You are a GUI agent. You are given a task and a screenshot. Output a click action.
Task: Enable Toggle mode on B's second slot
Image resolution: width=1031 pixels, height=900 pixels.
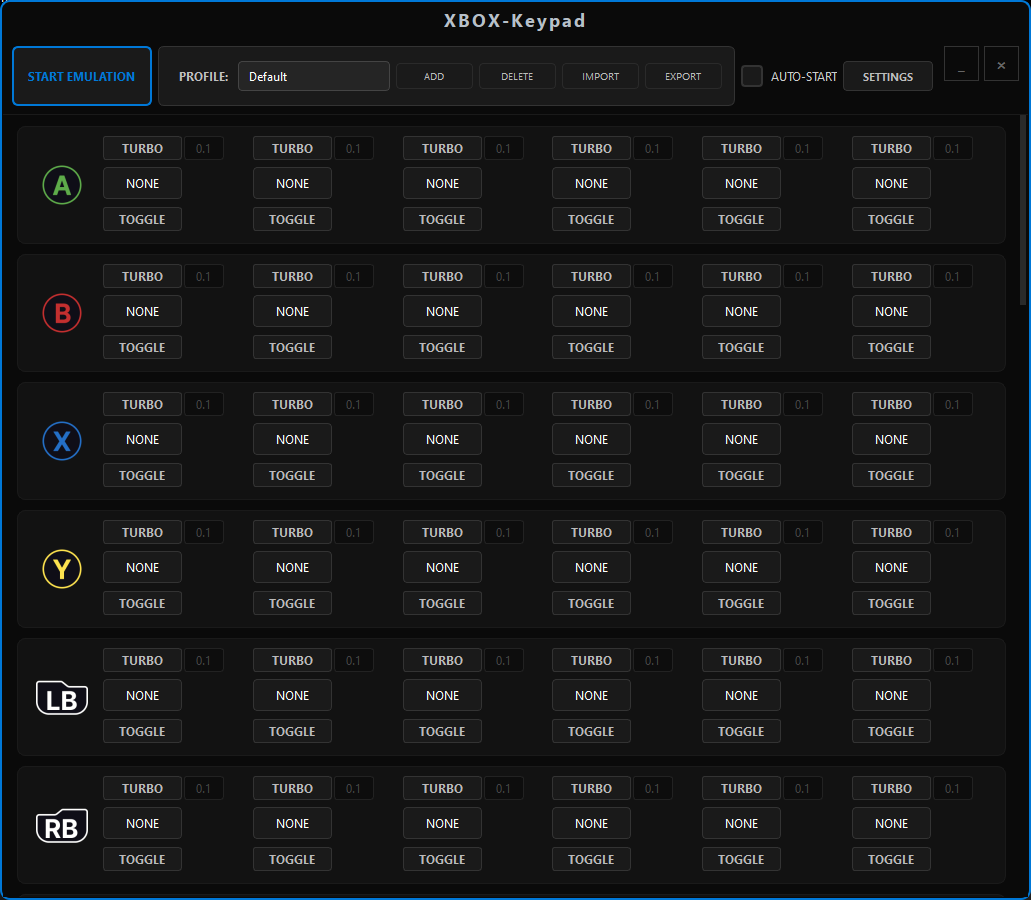coord(292,347)
